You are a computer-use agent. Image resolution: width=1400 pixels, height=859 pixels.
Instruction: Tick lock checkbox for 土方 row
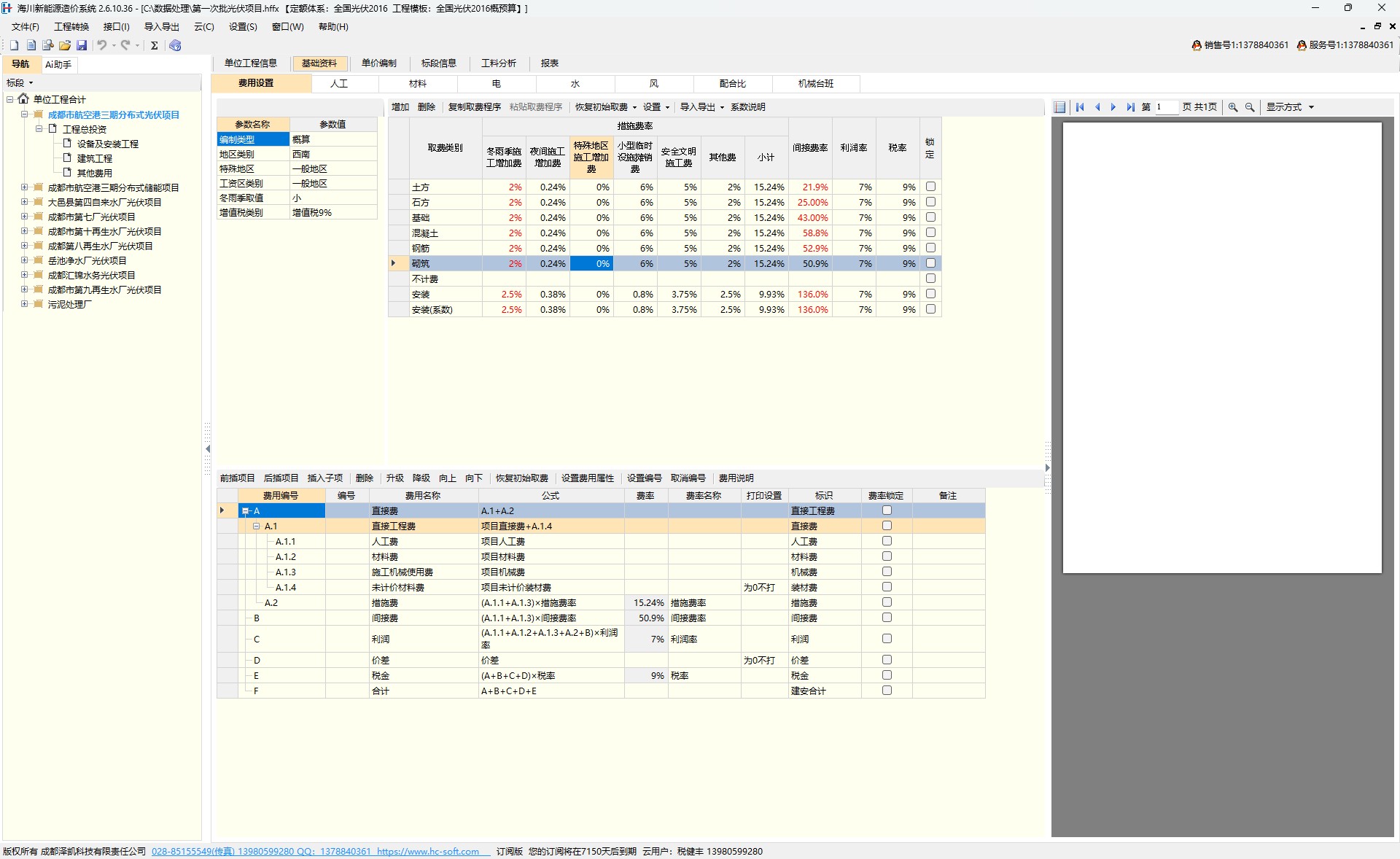930,187
